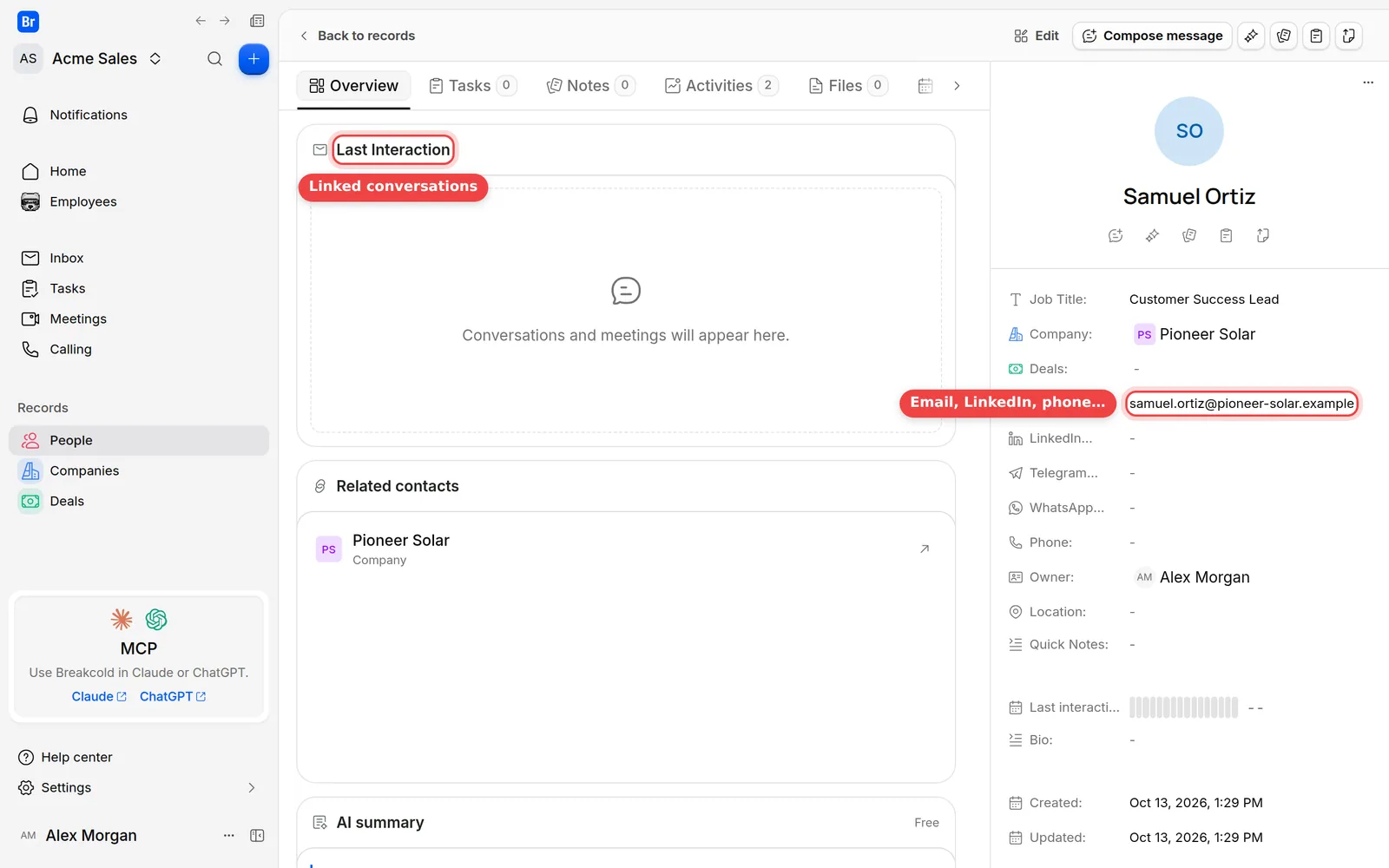Viewport: 1389px width, 868px height.
Task: Click notes cards icon below Samuel Ortiz's name
Action: click(1189, 235)
